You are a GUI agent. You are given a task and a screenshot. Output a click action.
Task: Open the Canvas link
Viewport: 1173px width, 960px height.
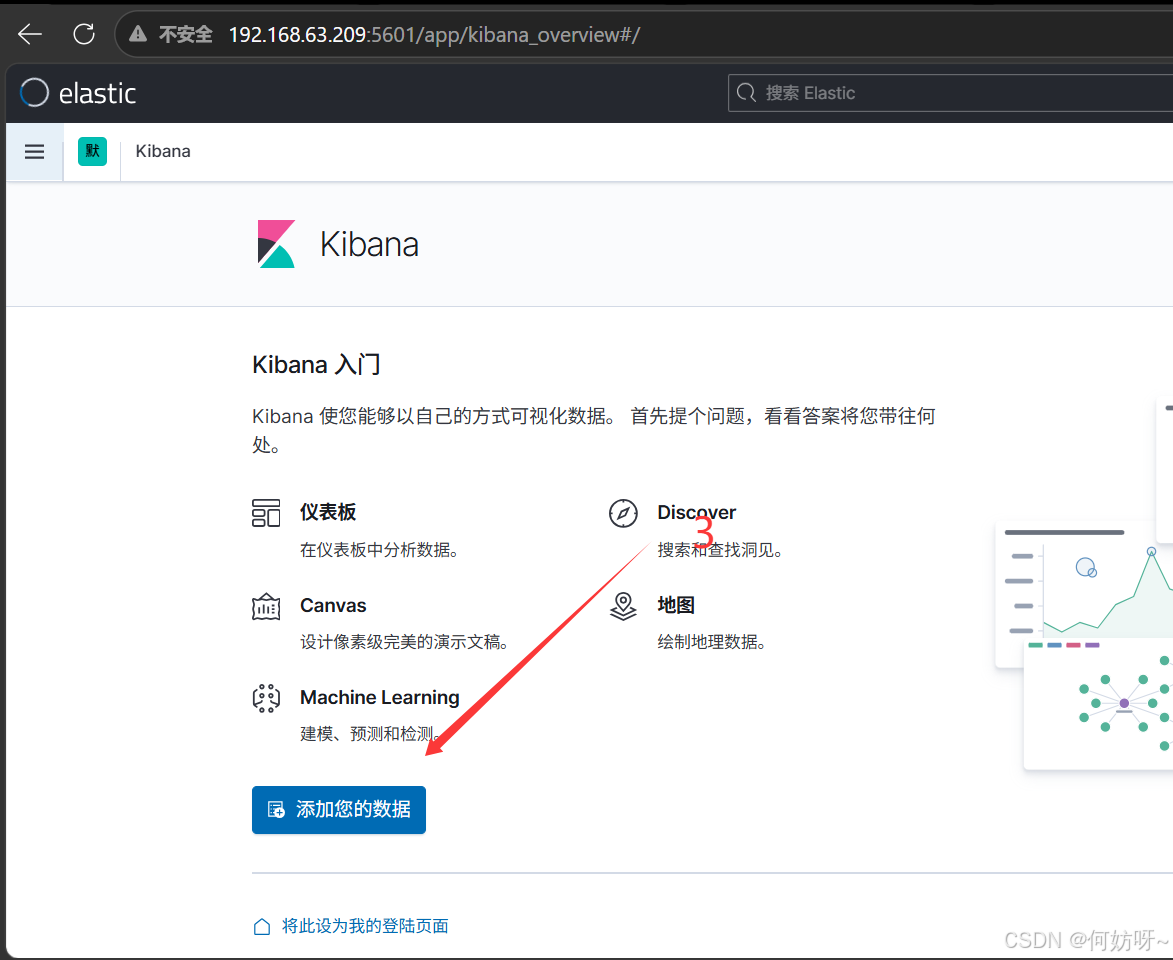click(x=333, y=605)
